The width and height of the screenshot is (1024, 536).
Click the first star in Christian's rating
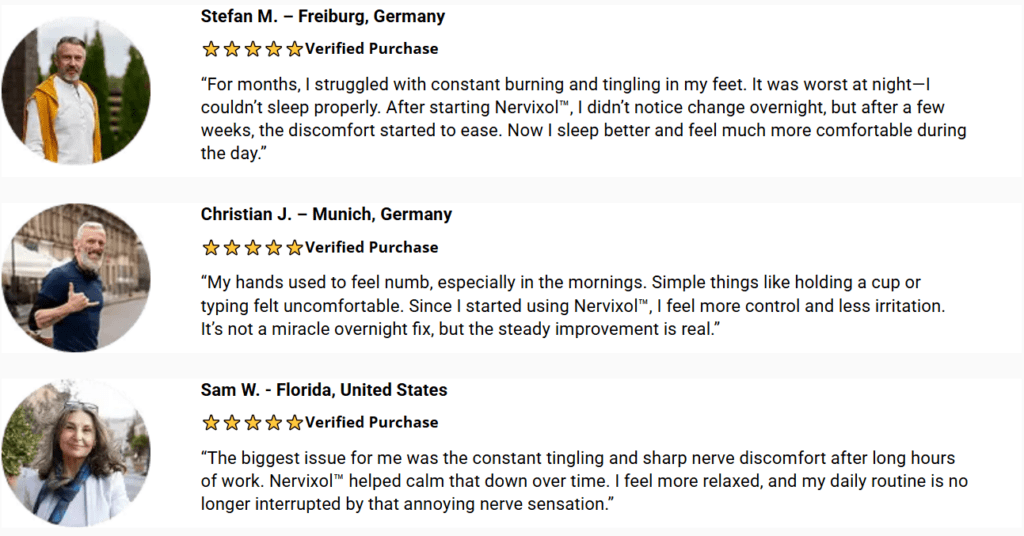click(x=210, y=247)
